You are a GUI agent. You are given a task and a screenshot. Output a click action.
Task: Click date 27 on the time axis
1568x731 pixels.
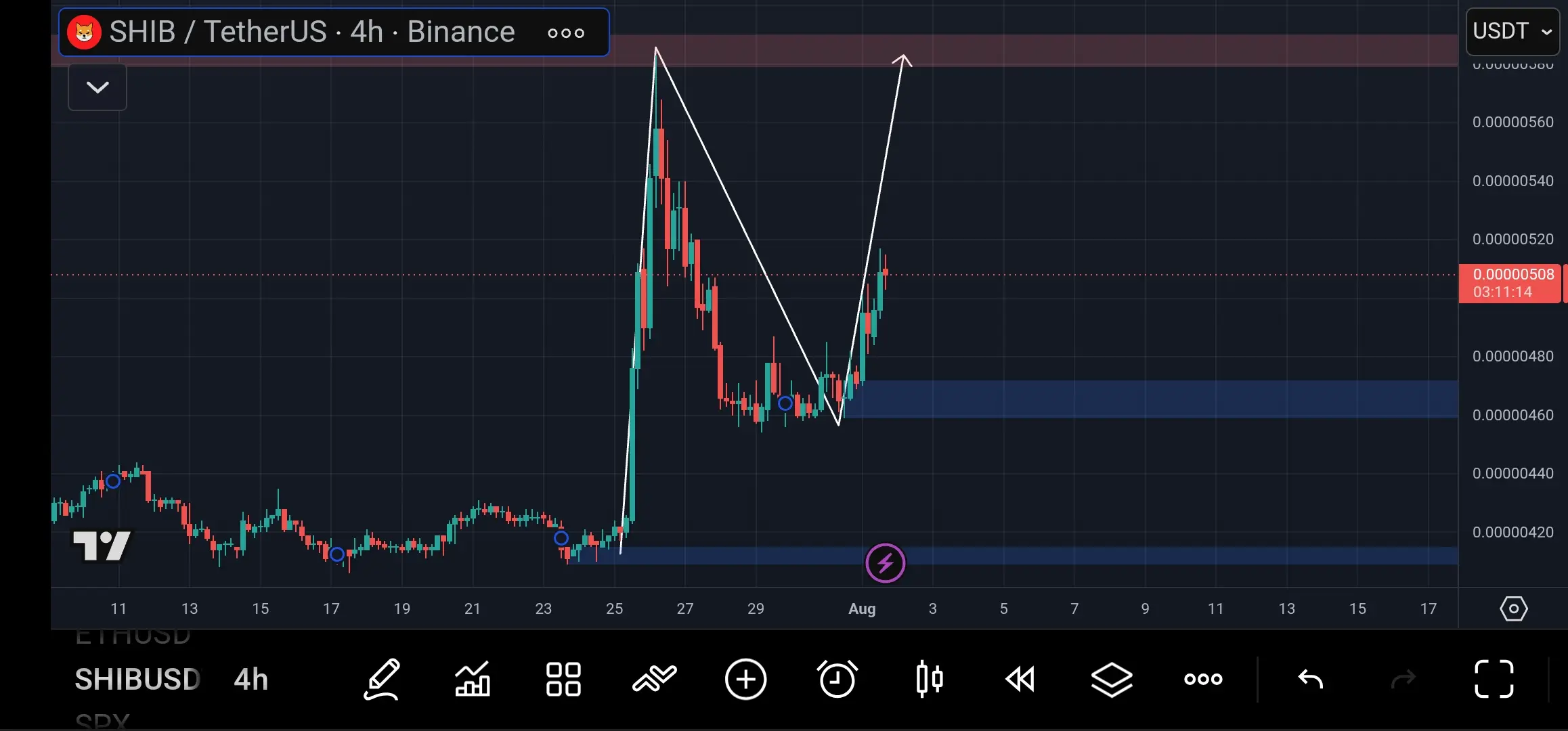point(685,608)
